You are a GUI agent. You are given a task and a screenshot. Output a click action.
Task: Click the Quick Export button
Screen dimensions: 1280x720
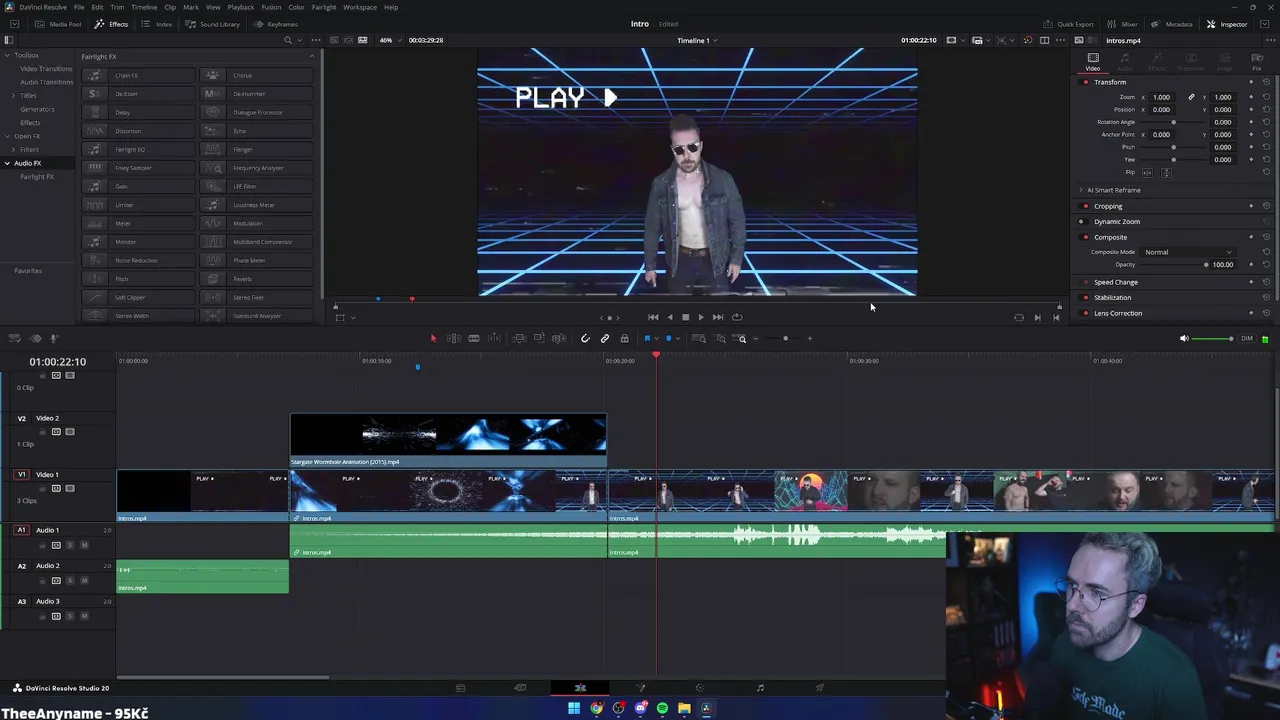coord(1068,24)
